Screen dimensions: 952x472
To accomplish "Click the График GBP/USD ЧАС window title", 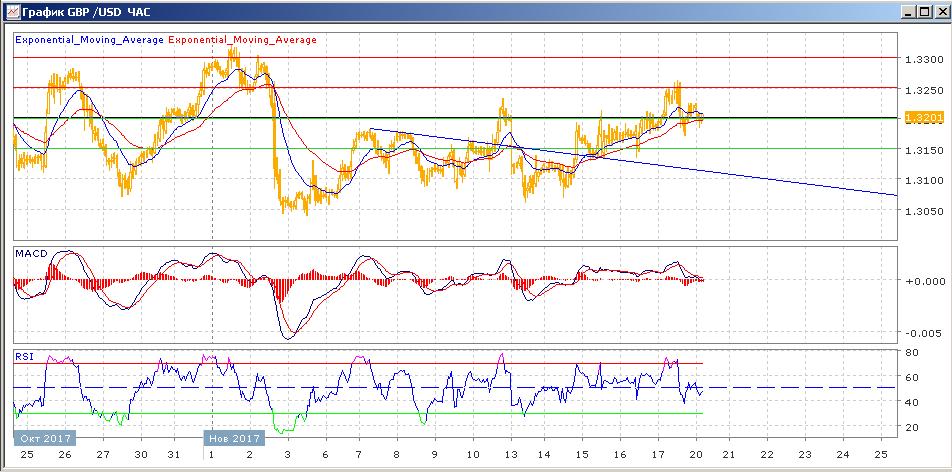I will [86, 12].
